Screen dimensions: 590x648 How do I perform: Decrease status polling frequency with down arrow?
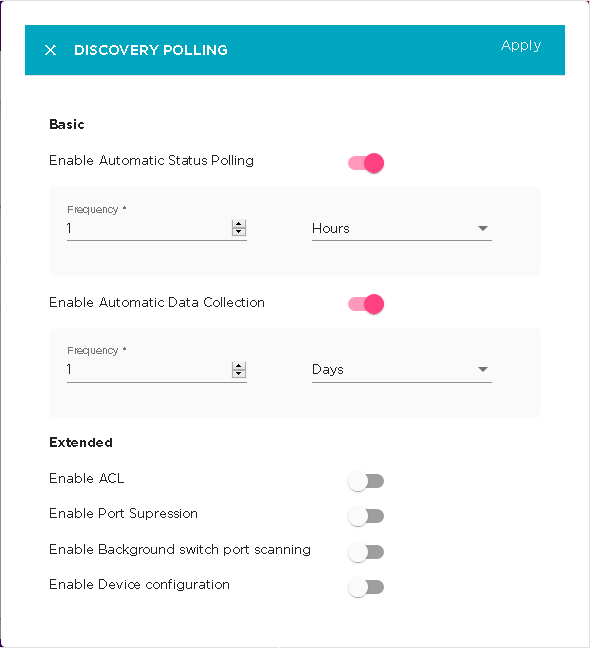coord(239,232)
